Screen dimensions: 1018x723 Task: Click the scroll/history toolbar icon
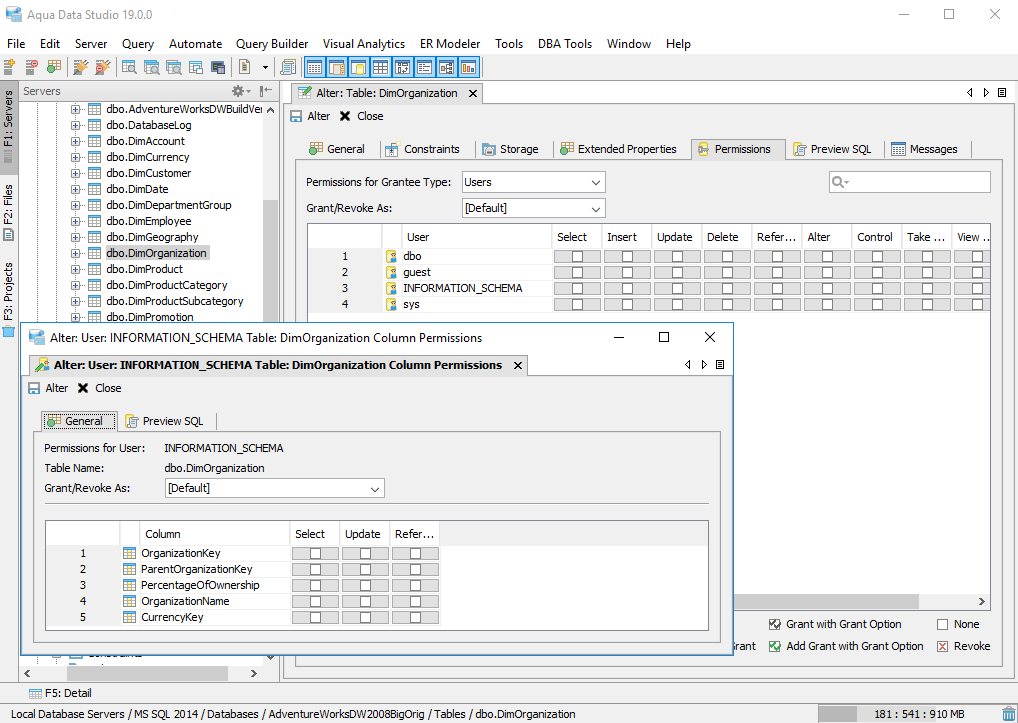click(x=288, y=67)
